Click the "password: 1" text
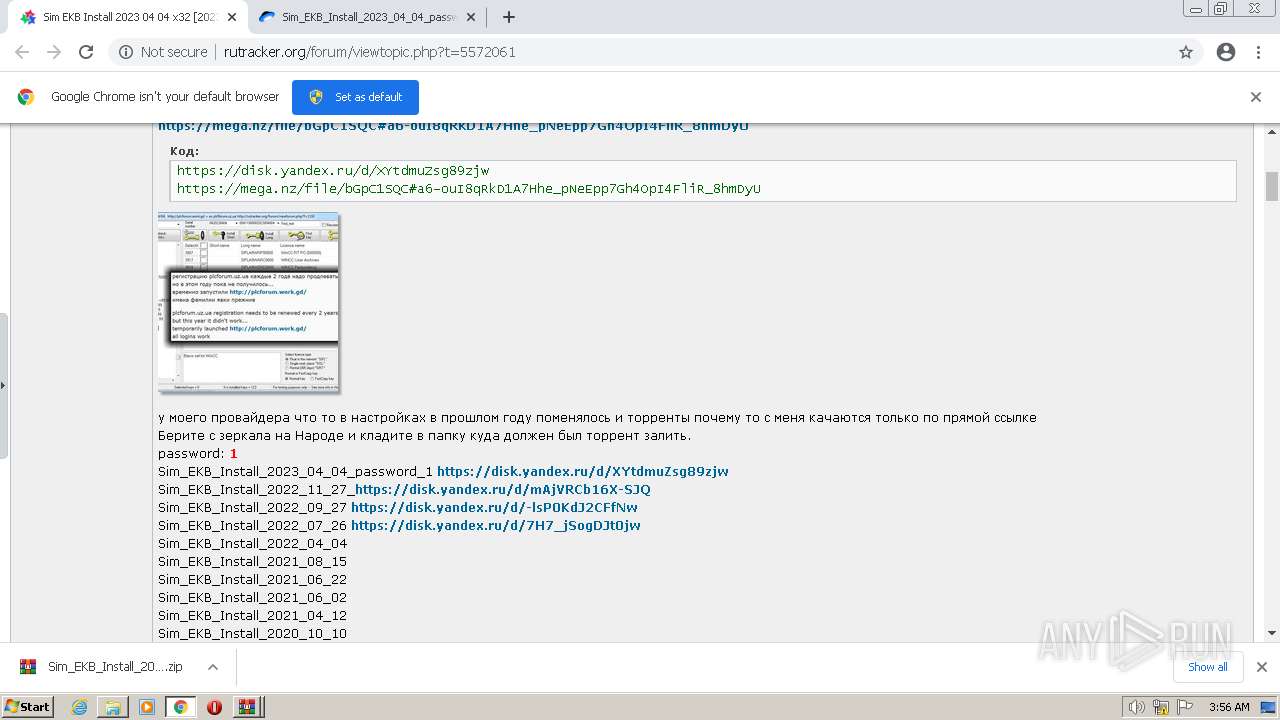The height and width of the screenshot is (720, 1280). (198, 453)
